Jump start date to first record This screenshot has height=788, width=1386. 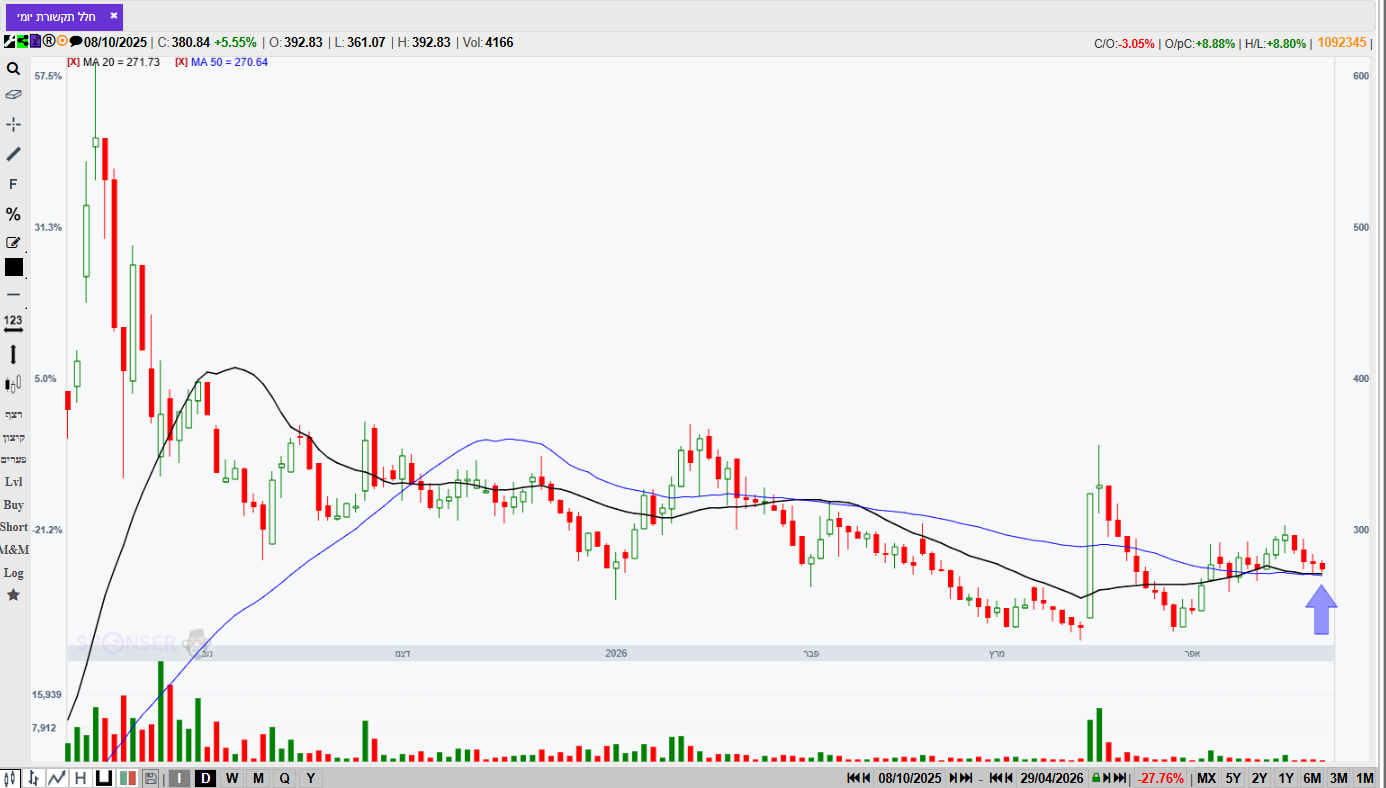(853, 778)
